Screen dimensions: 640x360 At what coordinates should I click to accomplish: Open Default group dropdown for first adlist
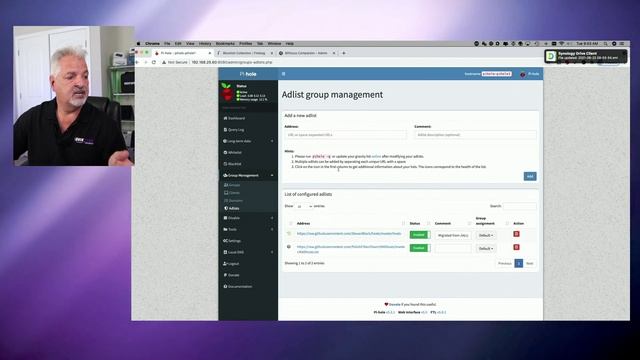point(486,236)
